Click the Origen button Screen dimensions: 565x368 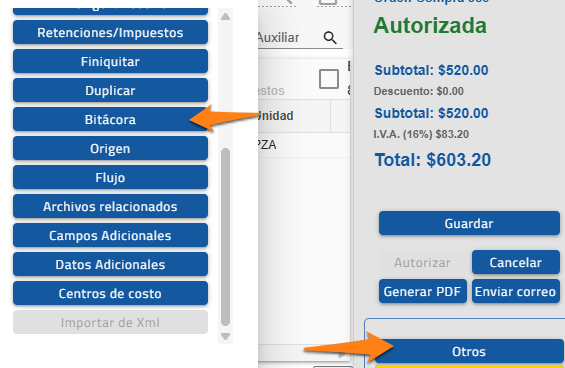110,148
